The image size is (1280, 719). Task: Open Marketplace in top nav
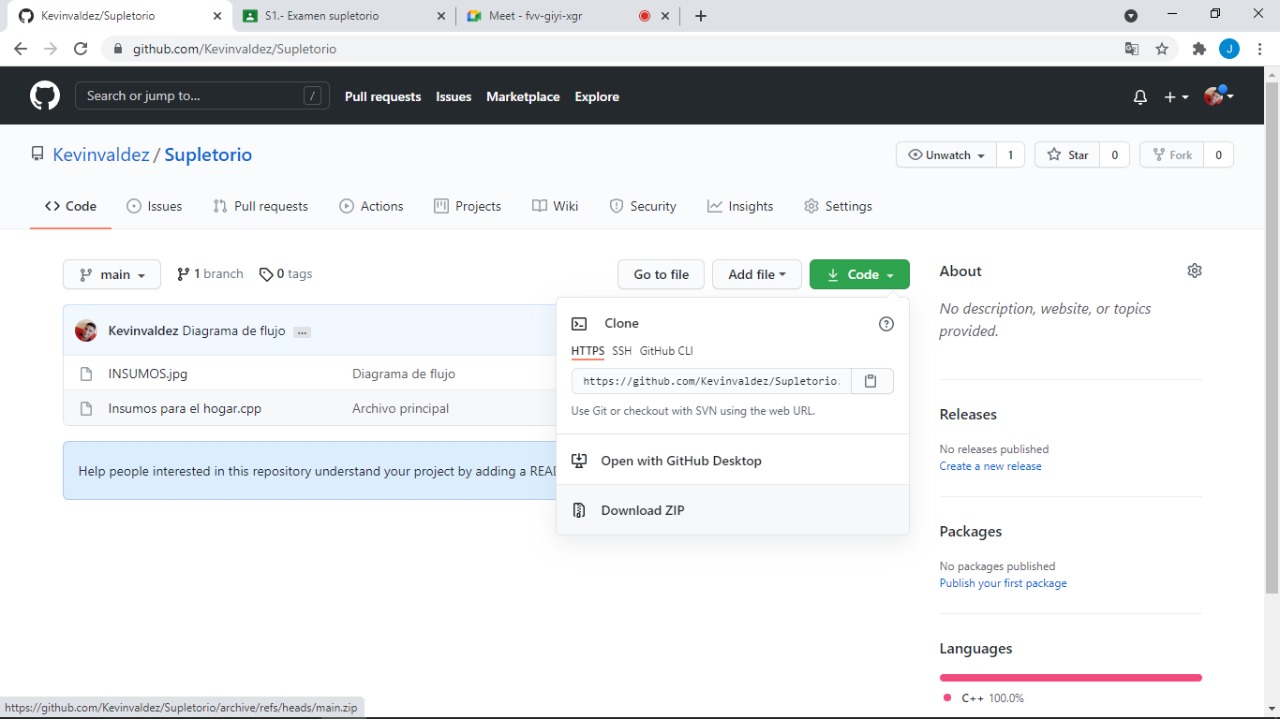coord(523,97)
